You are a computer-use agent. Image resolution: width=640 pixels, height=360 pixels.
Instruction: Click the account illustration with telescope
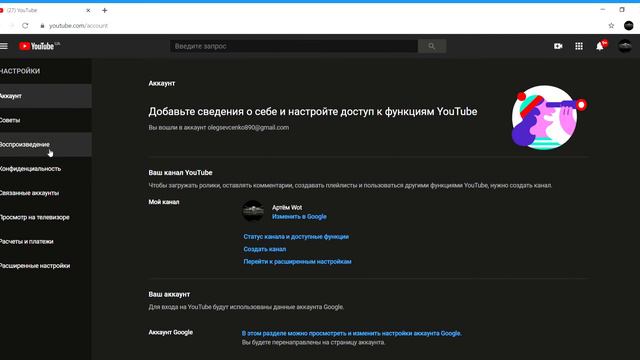coord(549,117)
